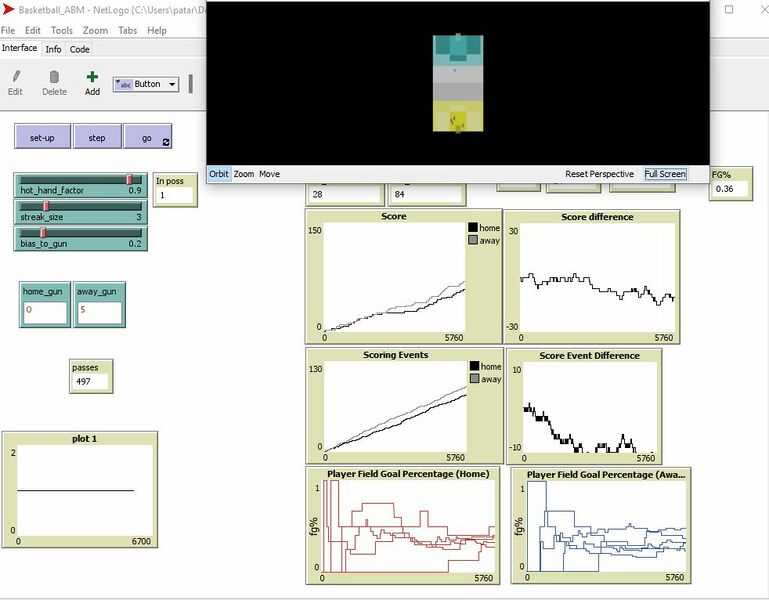Click the green plus Add icon
Screen dimensions: 769x600
92,76
